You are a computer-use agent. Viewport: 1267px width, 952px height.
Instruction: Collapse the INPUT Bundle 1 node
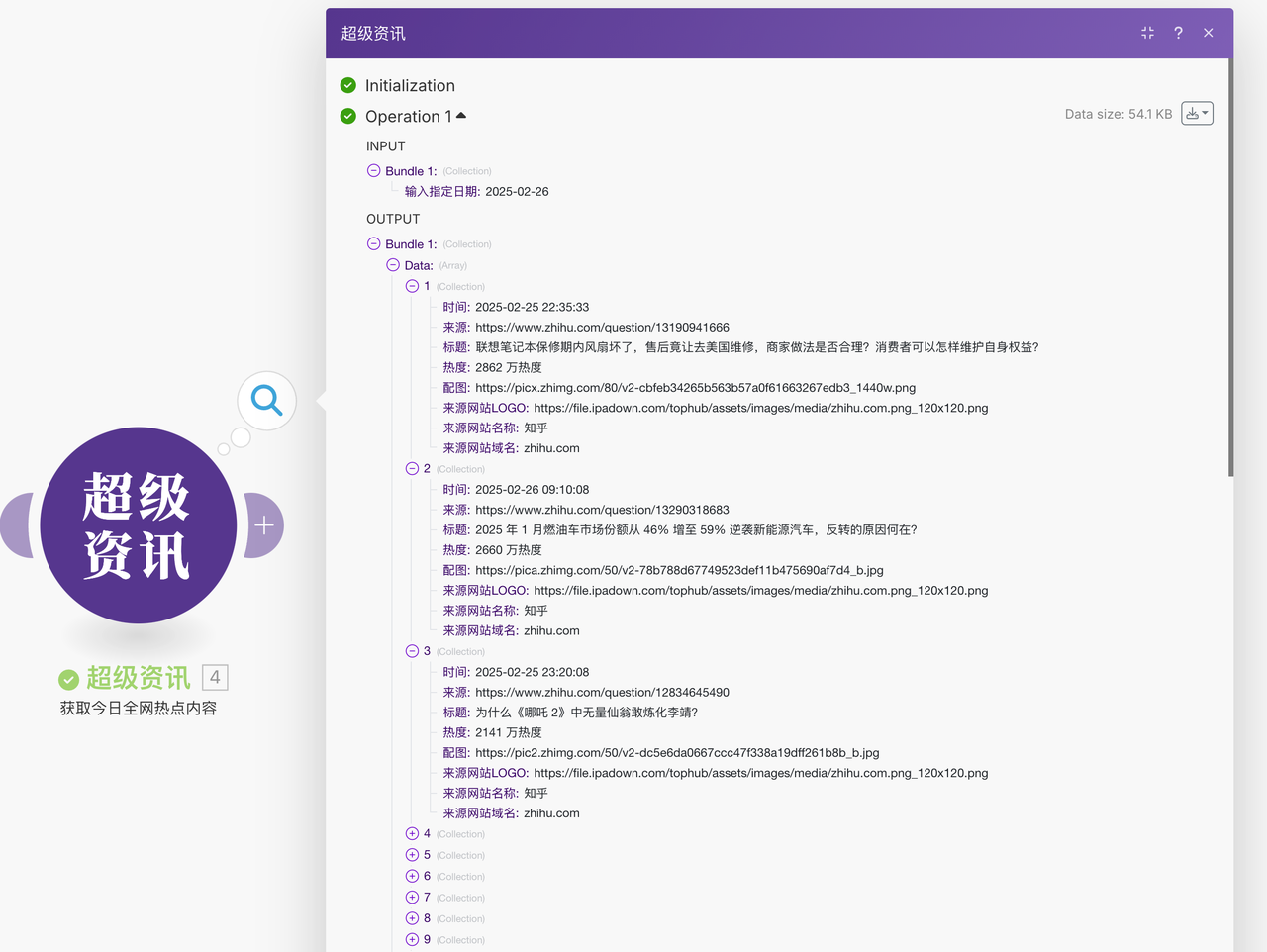coord(374,171)
